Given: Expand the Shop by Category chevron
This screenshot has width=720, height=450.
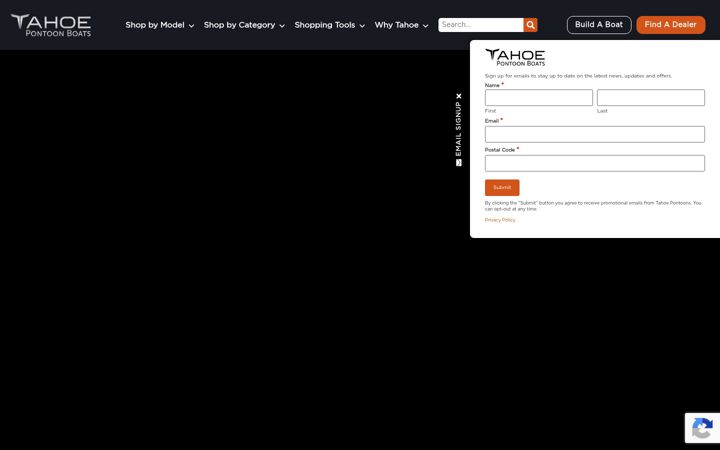Looking at the screenshot, I should pyautogui.click(x=282, y=26).
